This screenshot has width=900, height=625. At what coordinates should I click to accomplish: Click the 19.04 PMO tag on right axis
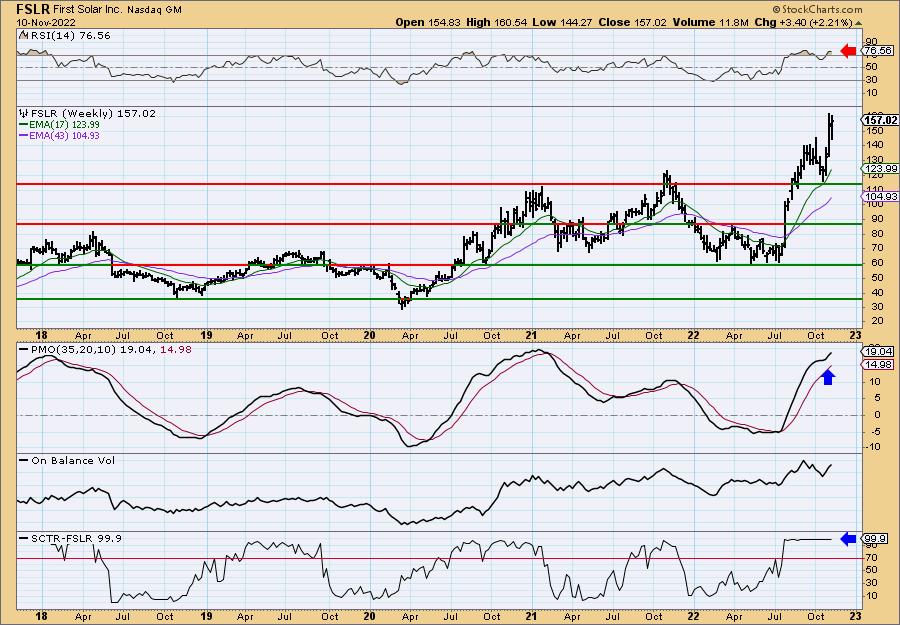(x=878, y=351)
